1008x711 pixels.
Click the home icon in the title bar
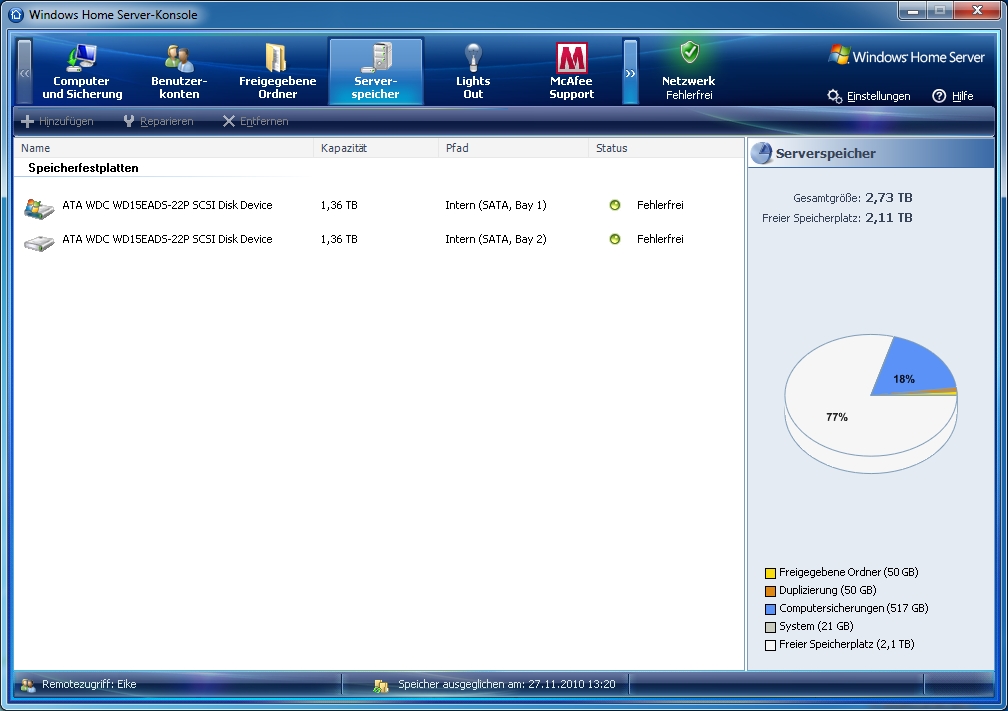pyautogui.click(x=16, y=14)
